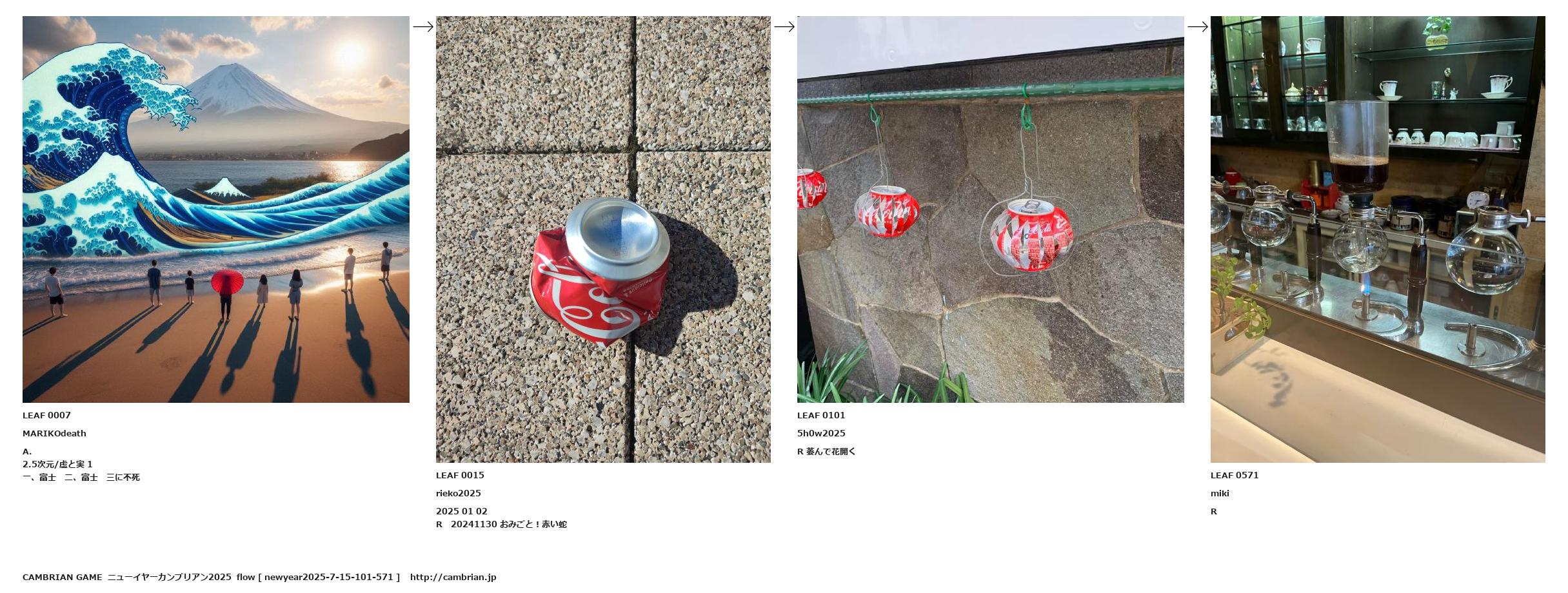Click the caption 萎んで花開く
The image size is (1568, 593).
tap(831, 452)
